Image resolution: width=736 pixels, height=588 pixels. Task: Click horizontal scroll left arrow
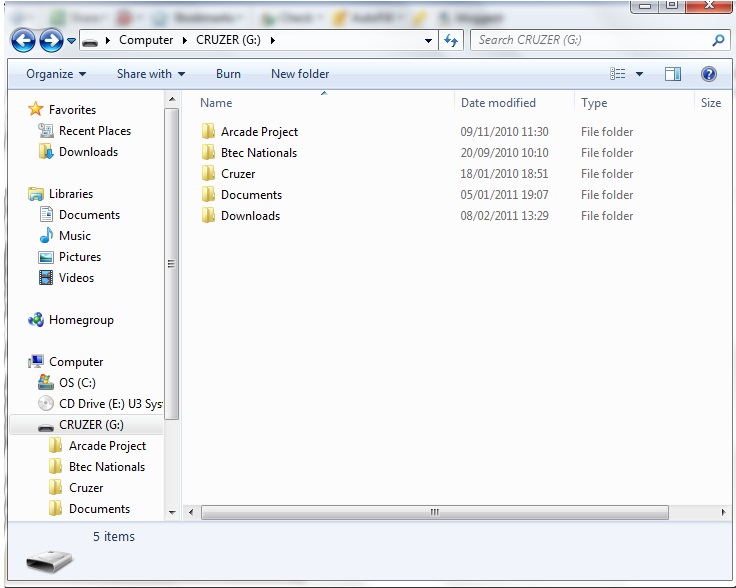191,512
